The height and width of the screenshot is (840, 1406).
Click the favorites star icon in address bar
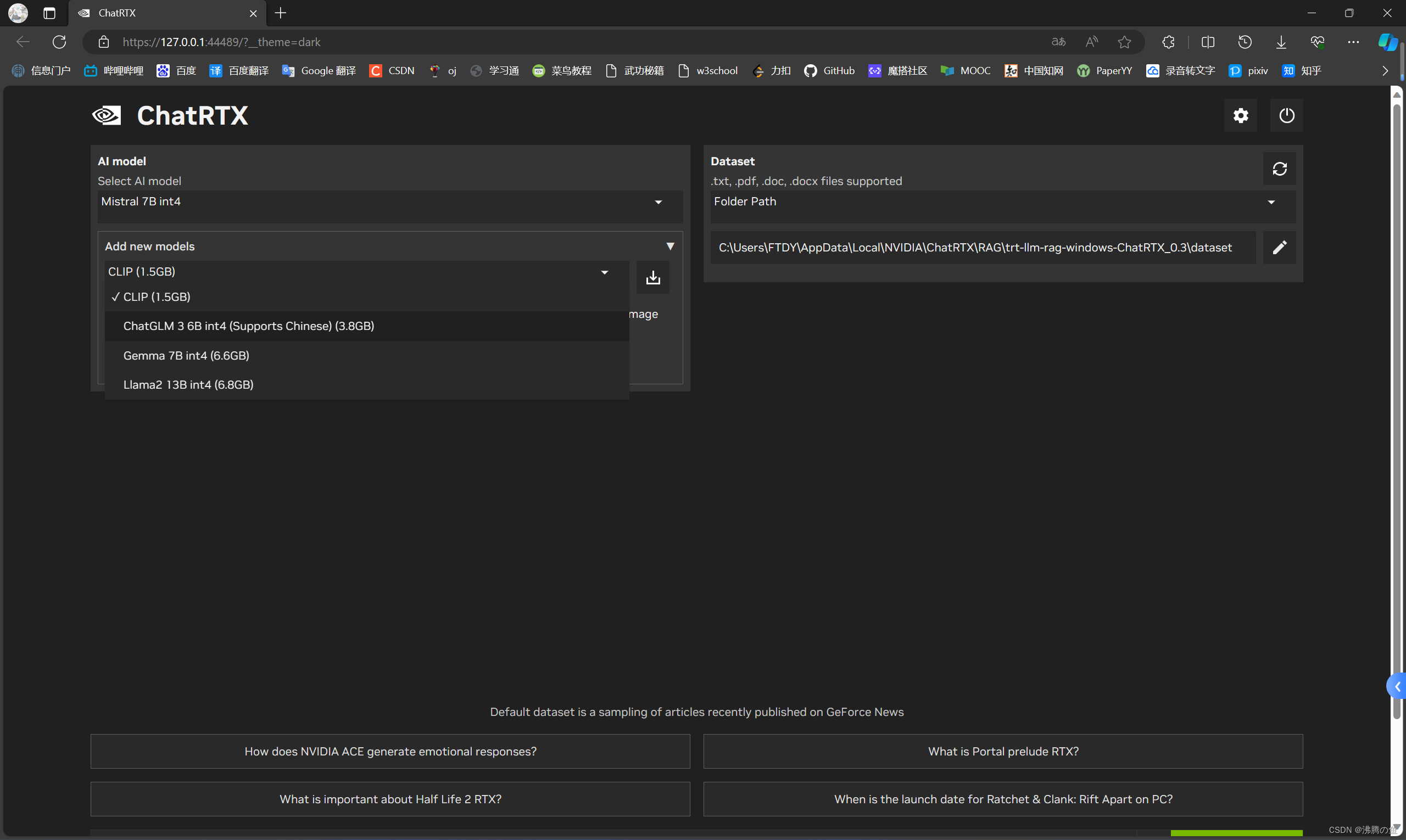click(x=1124, y=42)
